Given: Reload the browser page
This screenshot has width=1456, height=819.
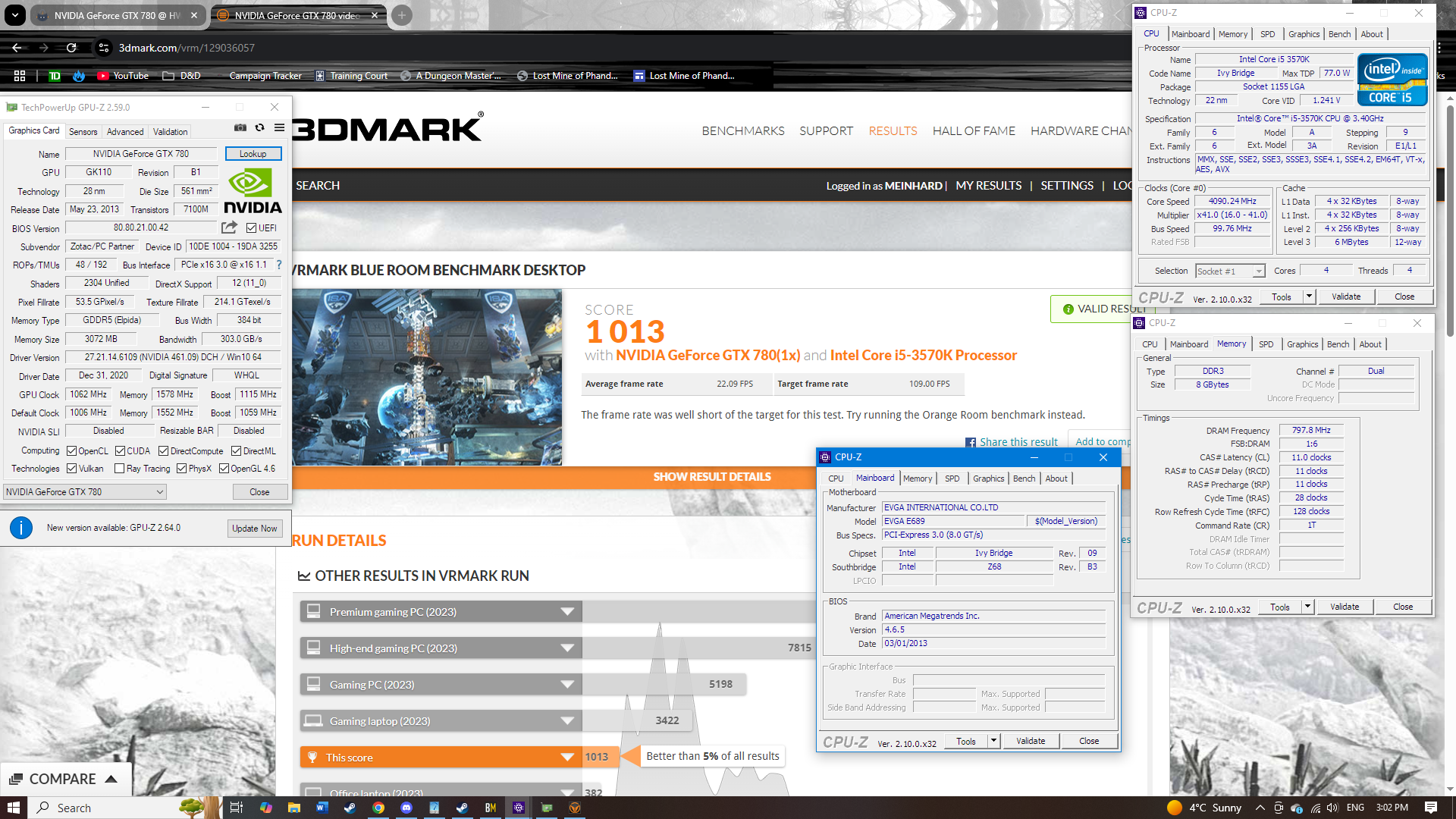Looking at the screenshot, I should point(71,48).
